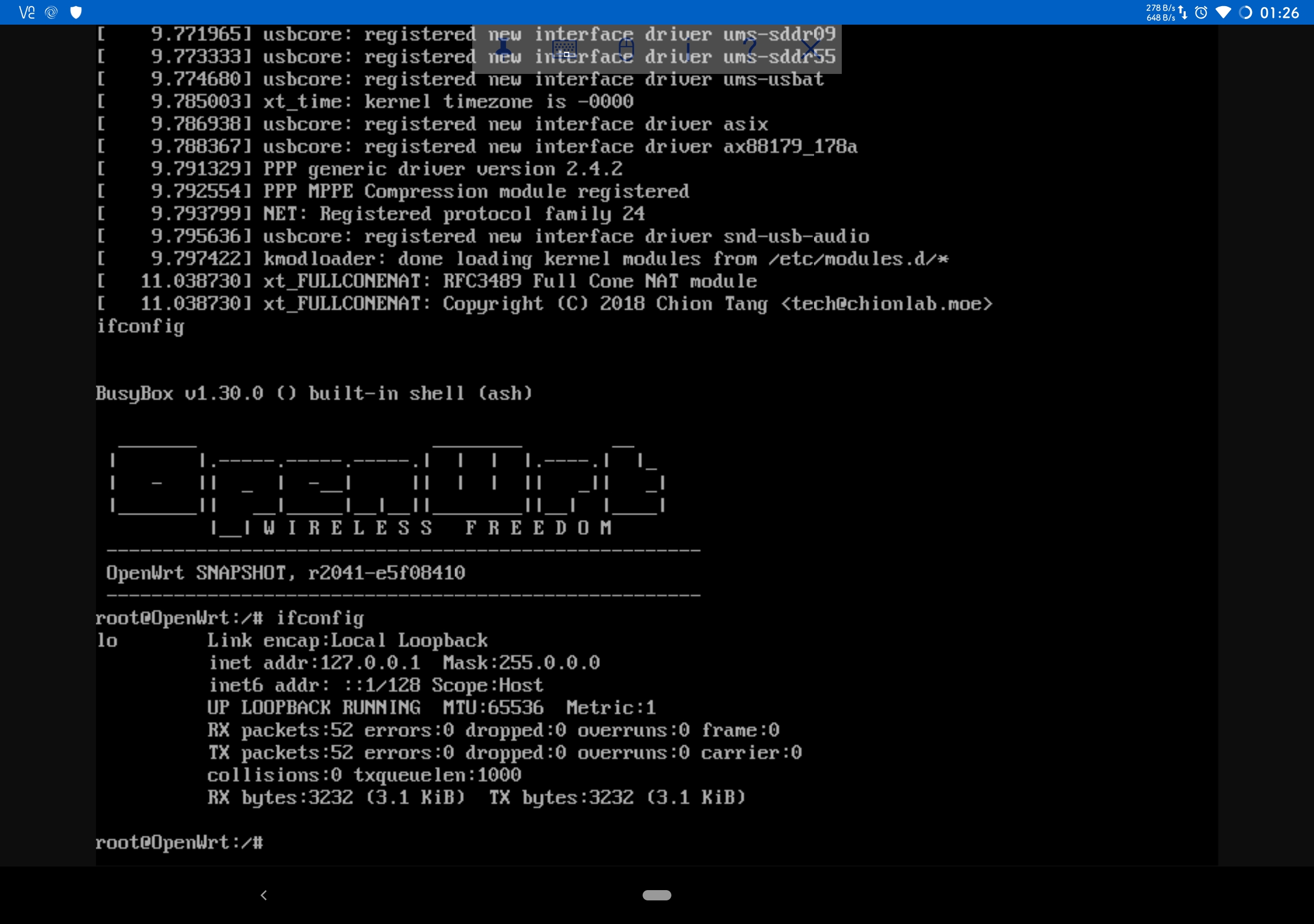Viewport: 1314px width, 924px height.
Task: Click the root@OpenWrt command prompt line
Action: [180, 842]
